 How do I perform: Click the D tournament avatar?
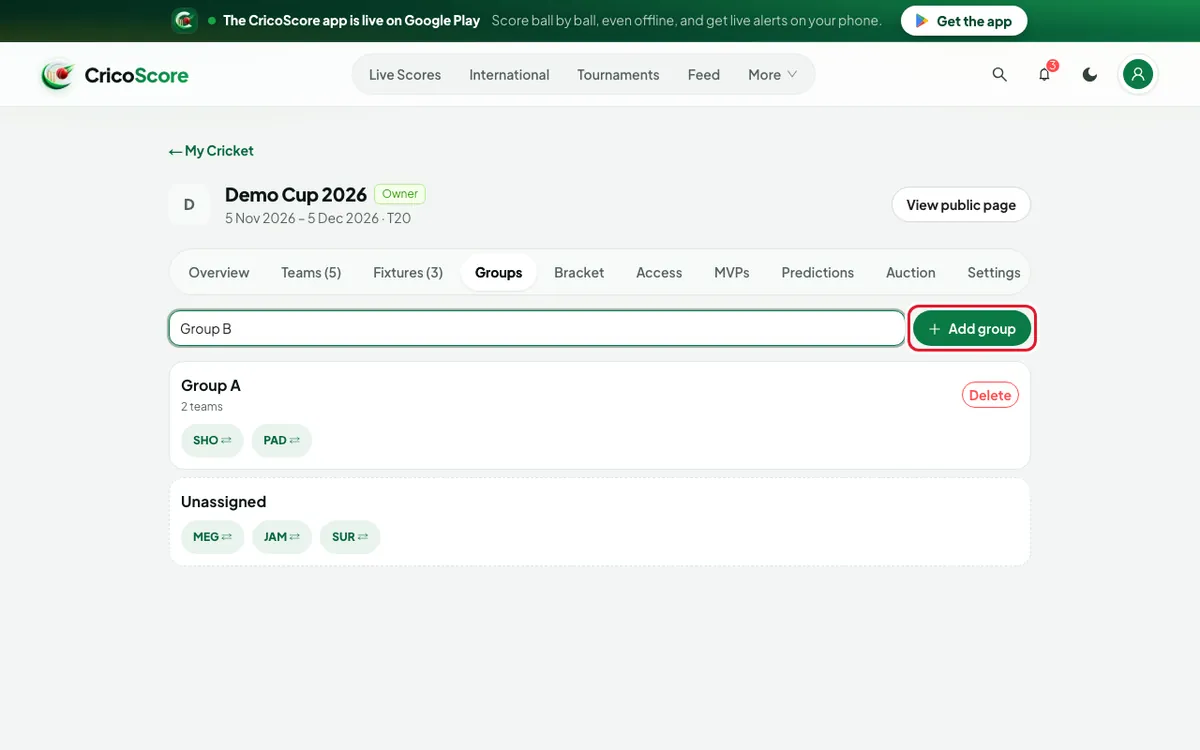coord(189,205)
